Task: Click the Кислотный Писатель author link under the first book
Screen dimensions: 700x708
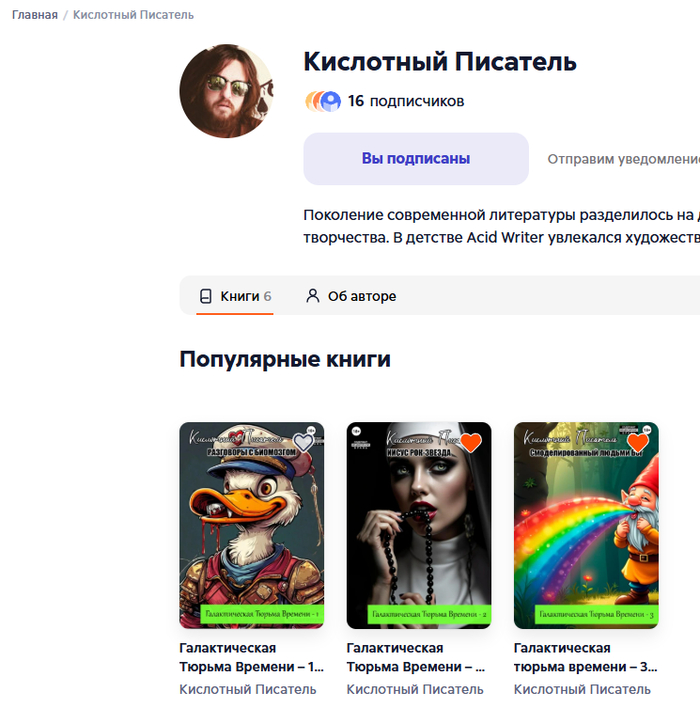Action: [x=247, y=689]
